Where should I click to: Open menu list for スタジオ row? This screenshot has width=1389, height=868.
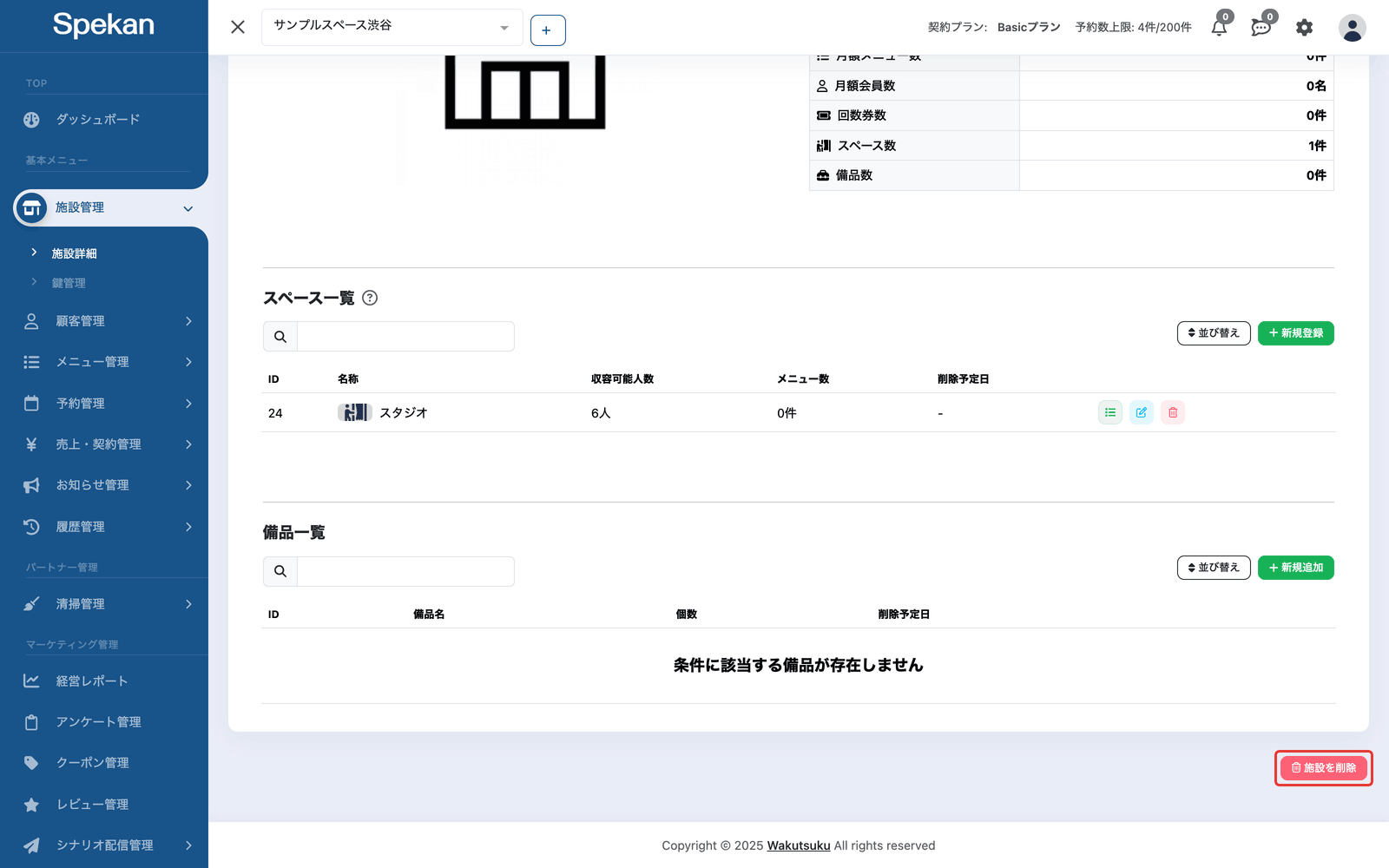coord(1110,412)
